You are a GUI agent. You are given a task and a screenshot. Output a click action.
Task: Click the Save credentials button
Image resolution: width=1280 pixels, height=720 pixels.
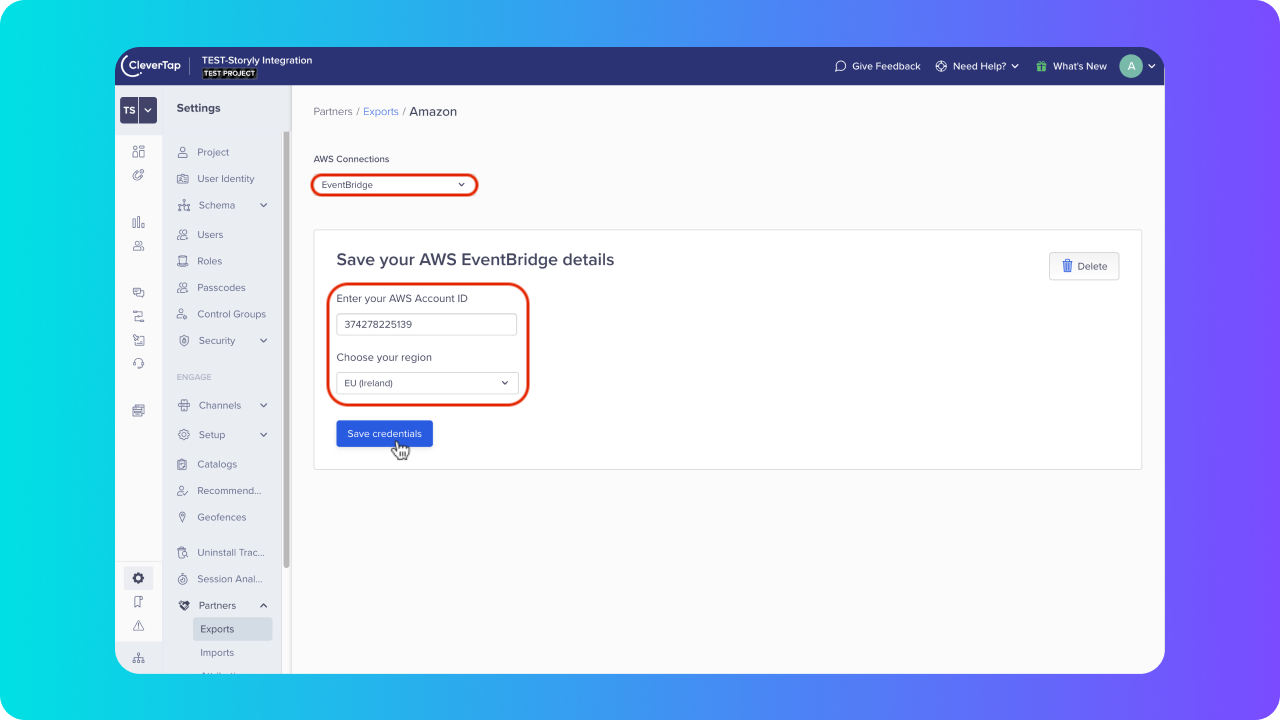point(384,434)
